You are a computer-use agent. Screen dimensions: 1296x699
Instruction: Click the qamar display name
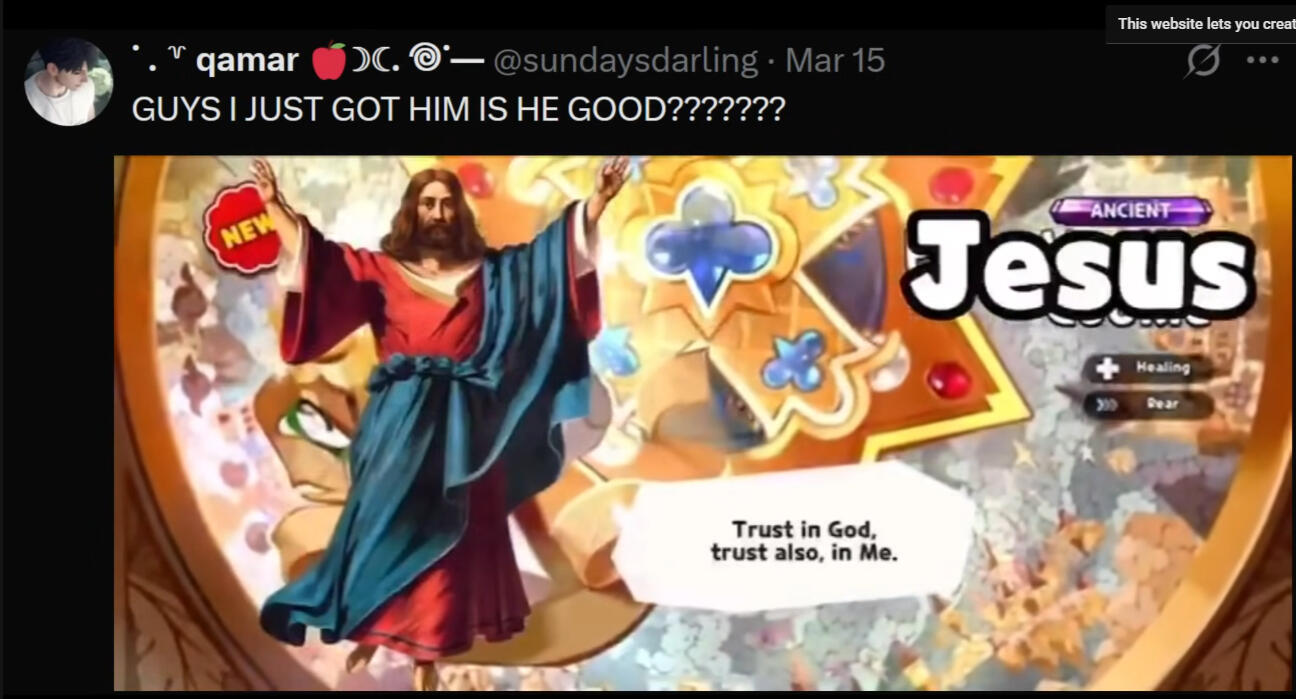pos(247,62)
